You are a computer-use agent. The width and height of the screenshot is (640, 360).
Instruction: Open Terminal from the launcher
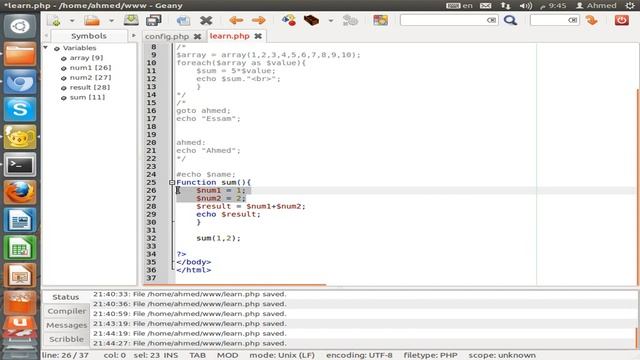tap(20, 164)
